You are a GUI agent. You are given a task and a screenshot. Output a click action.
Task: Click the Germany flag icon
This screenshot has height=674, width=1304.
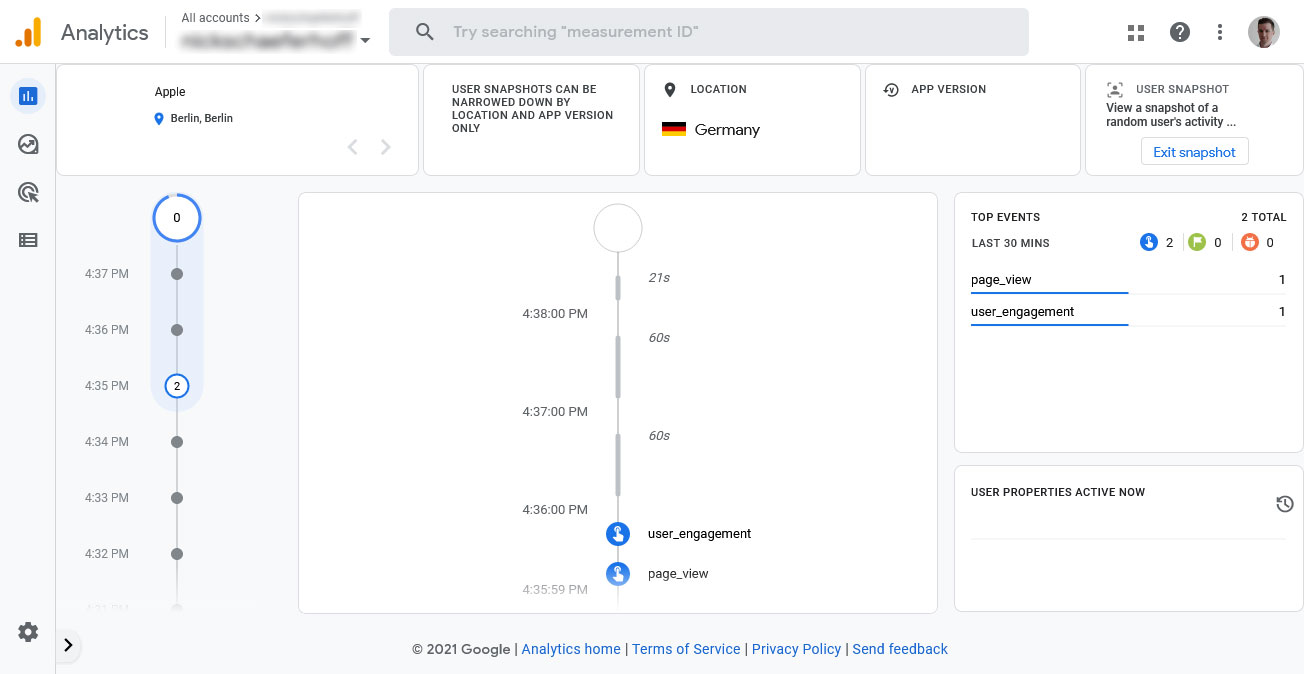(x=673, y=129)
